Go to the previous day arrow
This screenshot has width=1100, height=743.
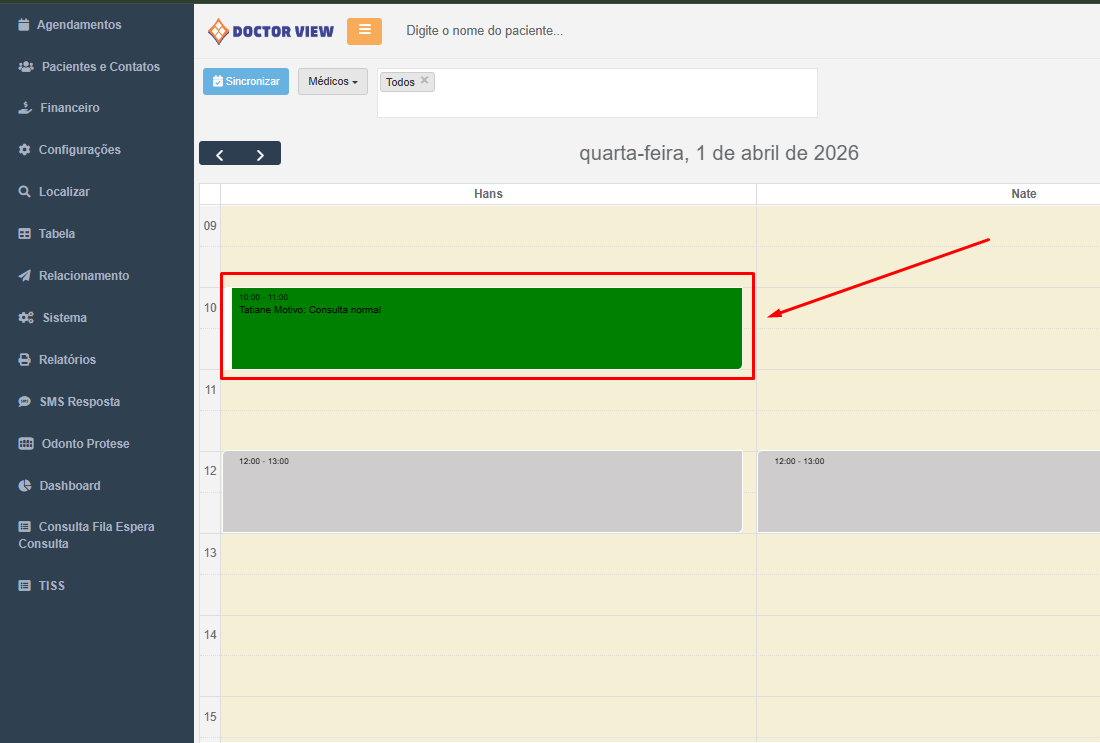(220, 154)
